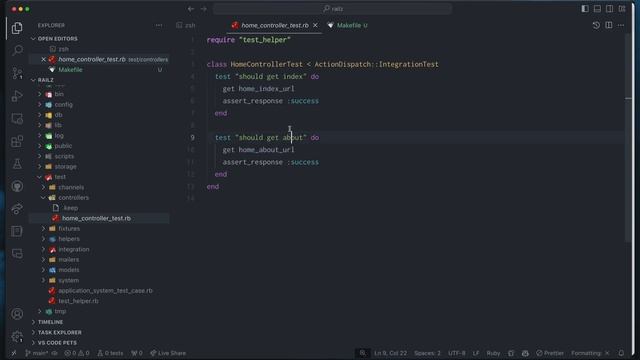This screenshot has width=640, height=360.
Task: Open the Search view in the activity bar
Action: (x=17, y=50)
